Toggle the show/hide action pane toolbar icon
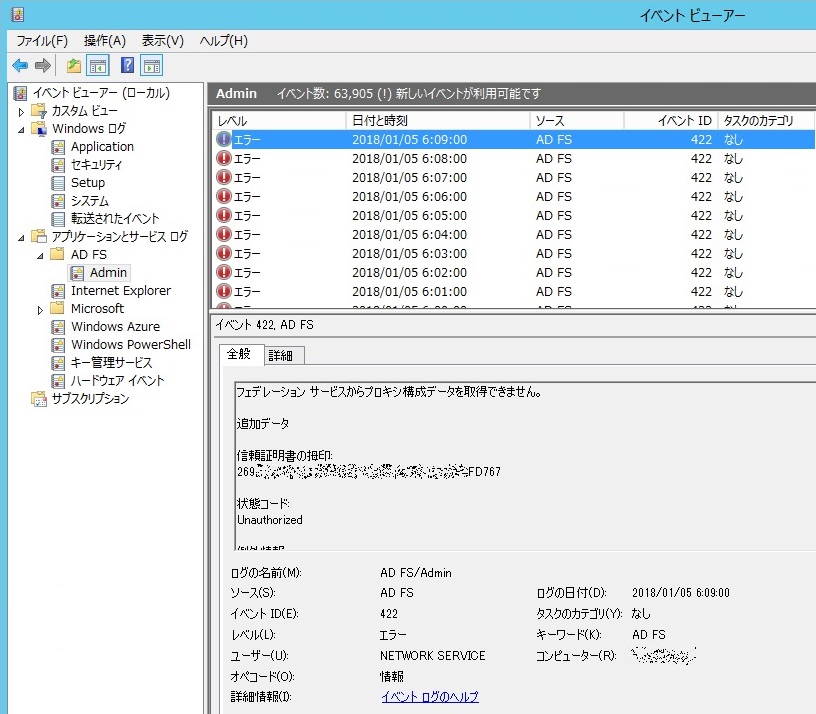 (152, 66)
